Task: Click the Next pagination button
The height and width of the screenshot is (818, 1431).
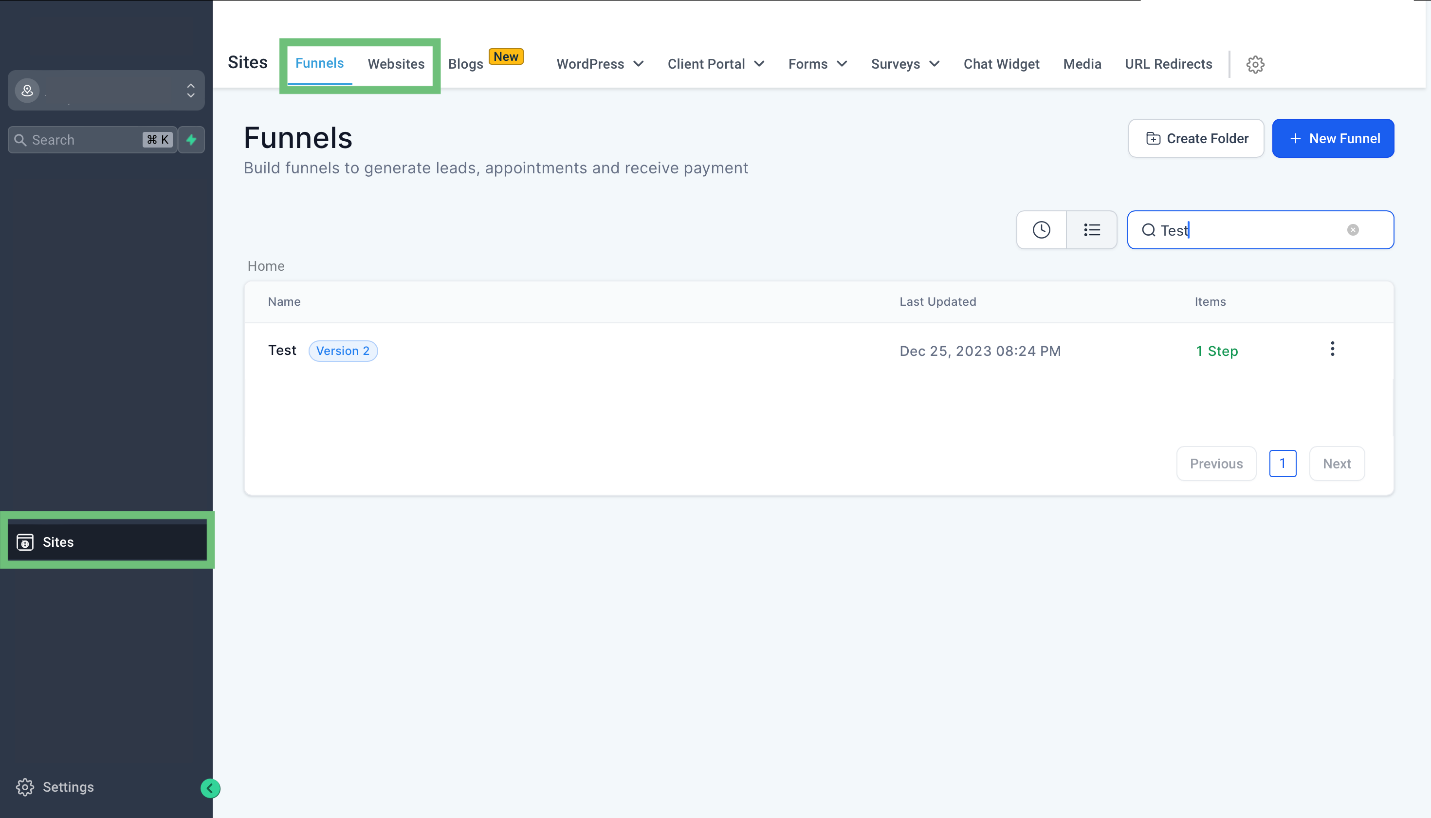Action: [1337, 464]
